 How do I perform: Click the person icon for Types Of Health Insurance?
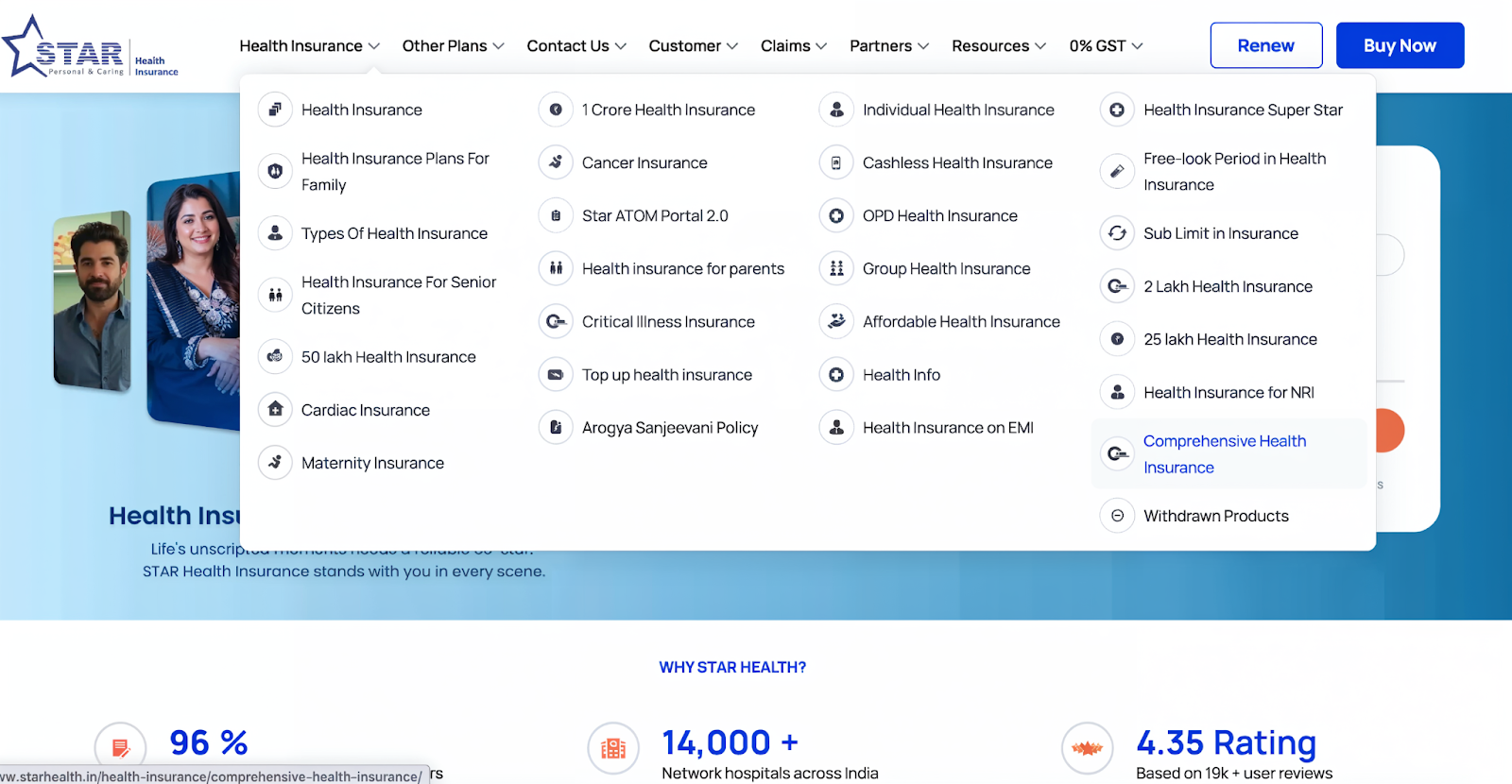pyautogui.click(x=275, y=233)
